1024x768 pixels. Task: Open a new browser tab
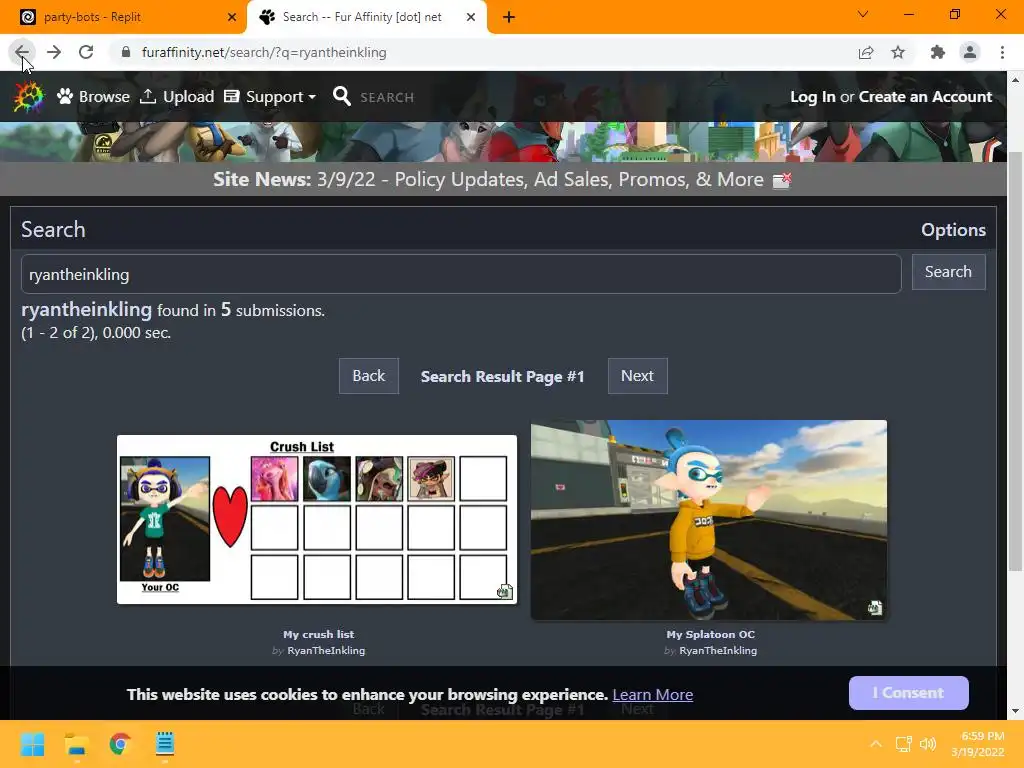point(509,17)
